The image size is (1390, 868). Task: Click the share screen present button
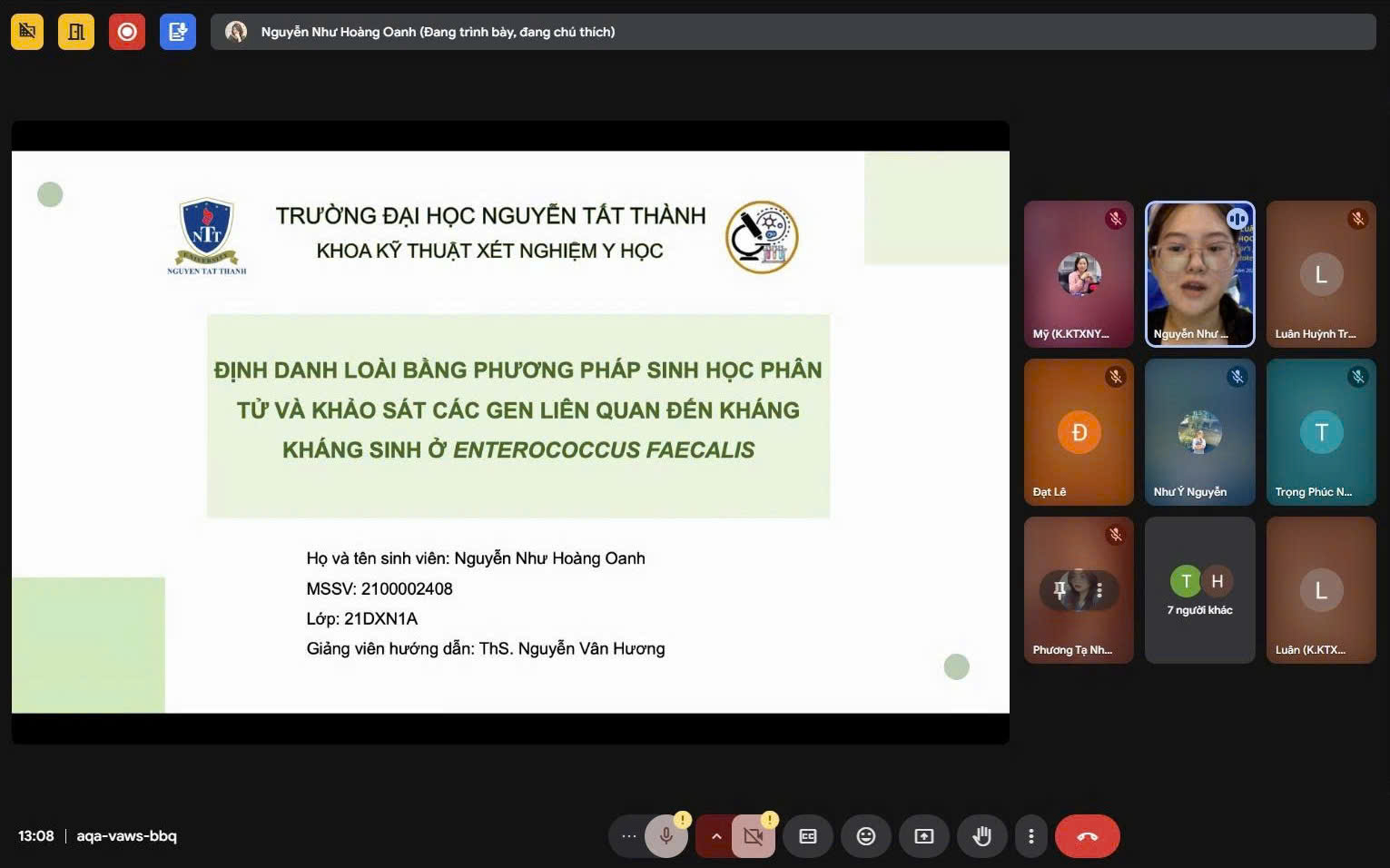[924, 836]
